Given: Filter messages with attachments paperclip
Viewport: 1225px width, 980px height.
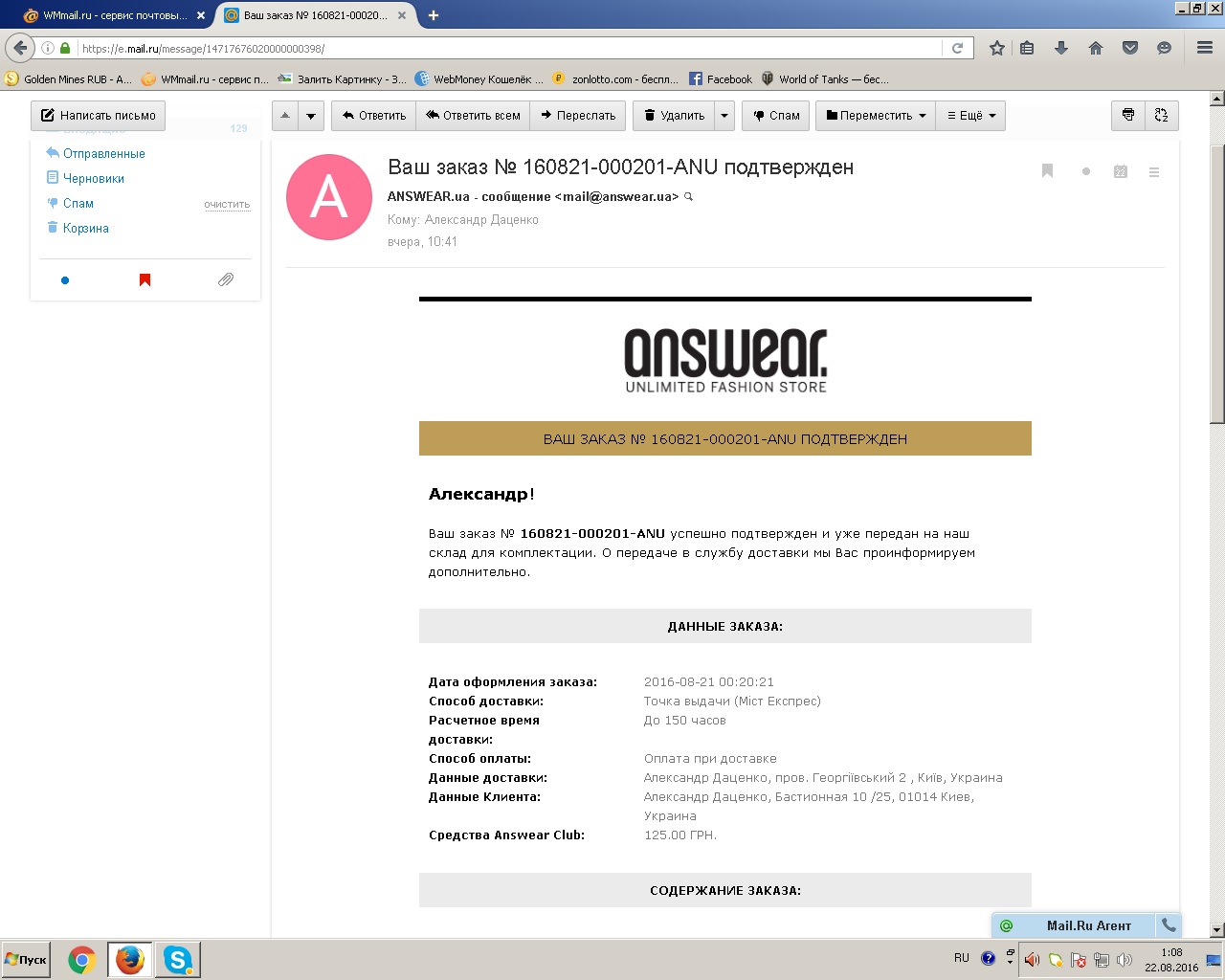Looking at the screenshot, I should pyautogui.click(x=226, y=279).
